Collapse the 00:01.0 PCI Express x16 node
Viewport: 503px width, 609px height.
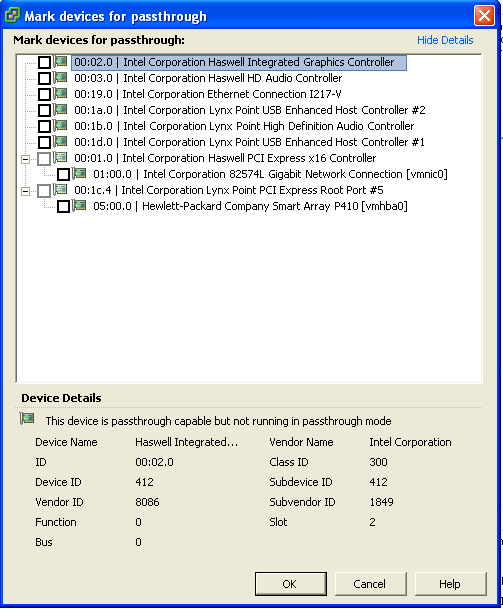25,159
